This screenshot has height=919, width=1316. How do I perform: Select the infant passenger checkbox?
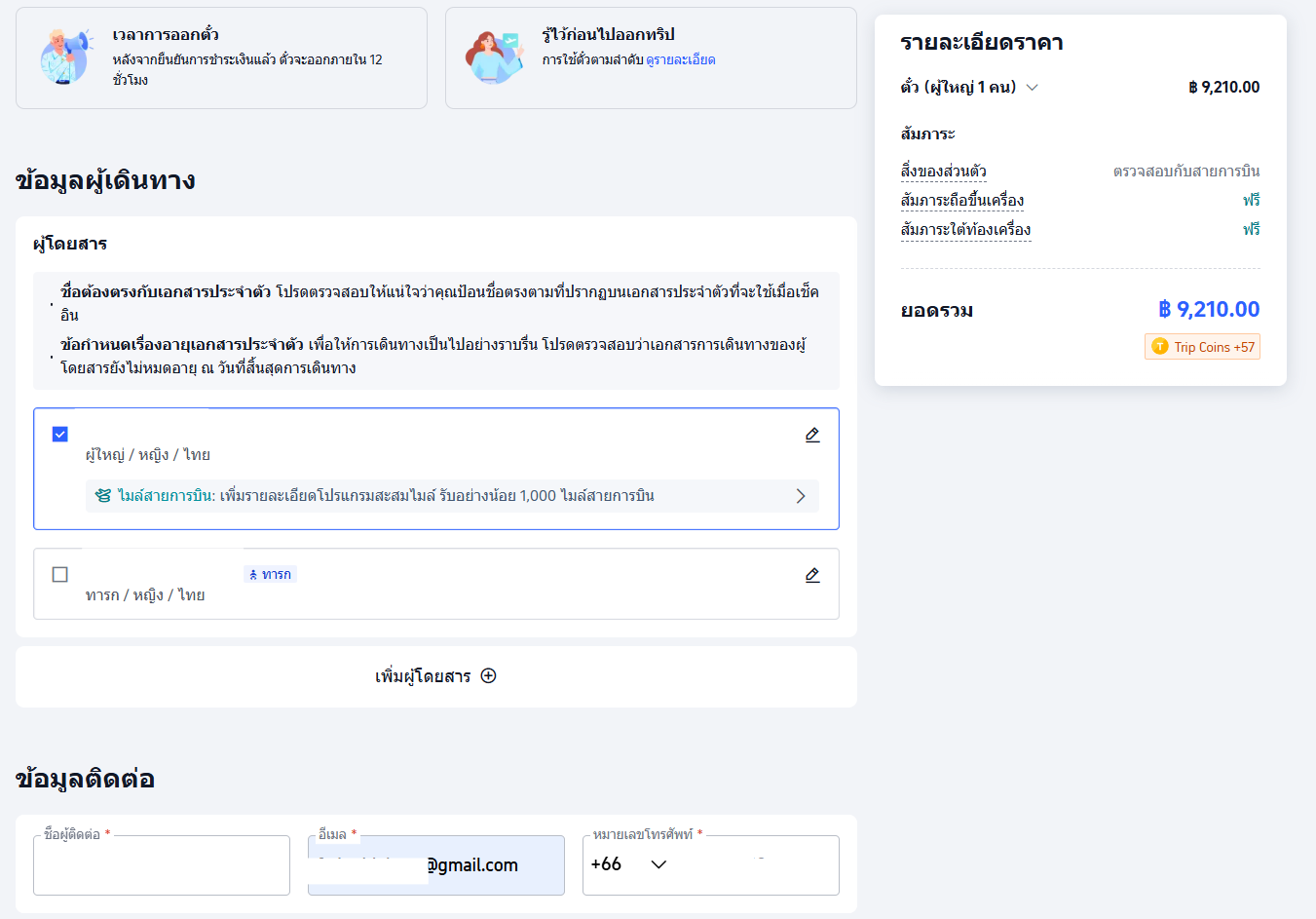(x=60, y=574)
